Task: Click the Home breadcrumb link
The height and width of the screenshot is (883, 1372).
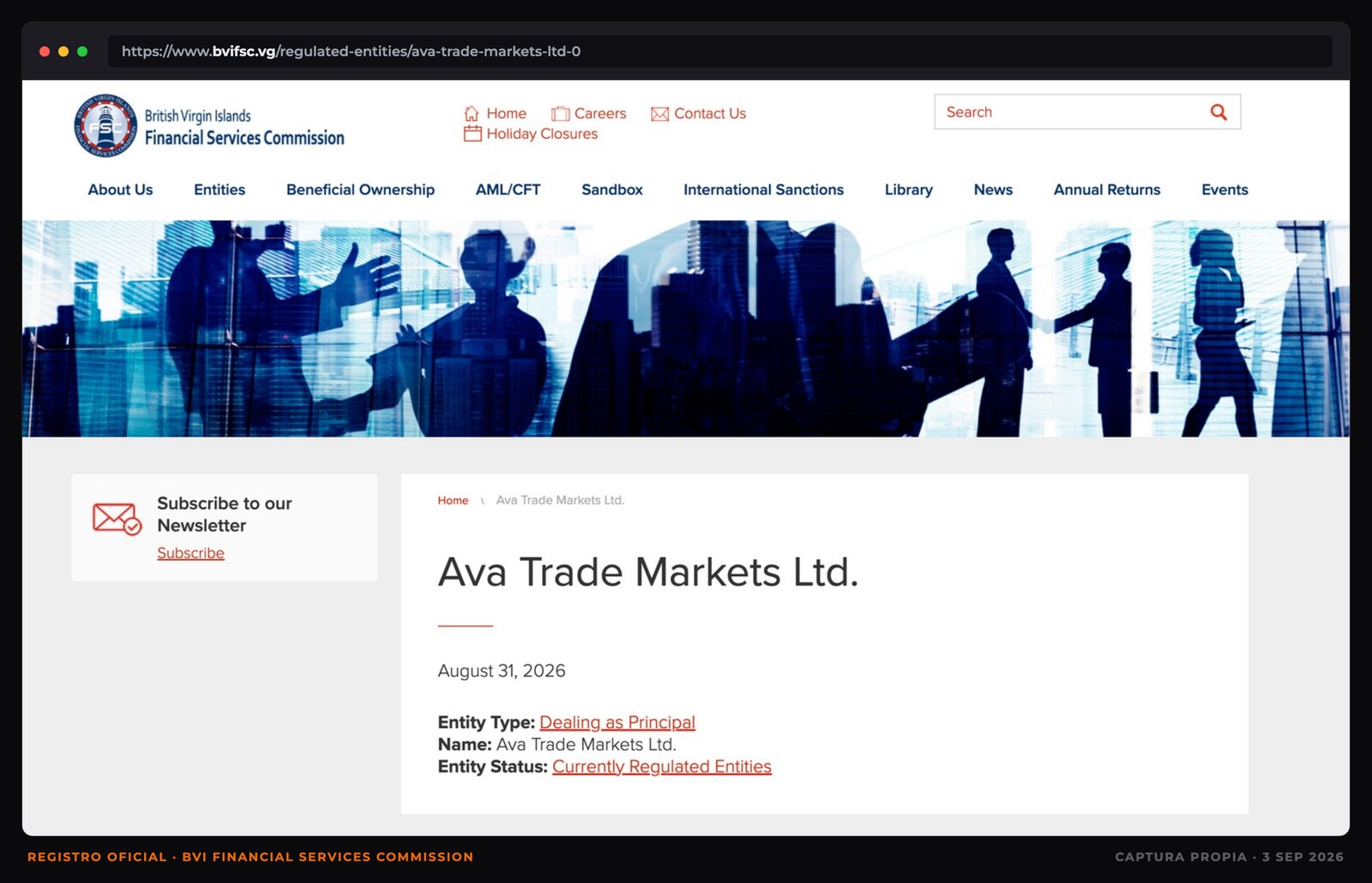Action: tap(453, 500)
